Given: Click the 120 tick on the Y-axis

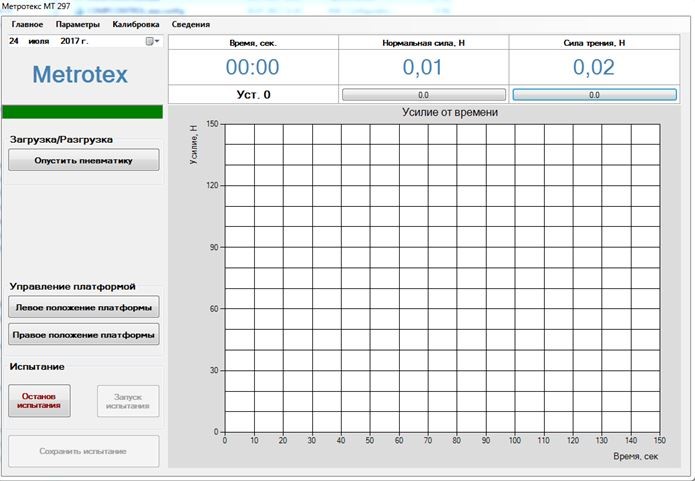Looking at the screenshot, I should pyautogui.click(x=212, y=185).
